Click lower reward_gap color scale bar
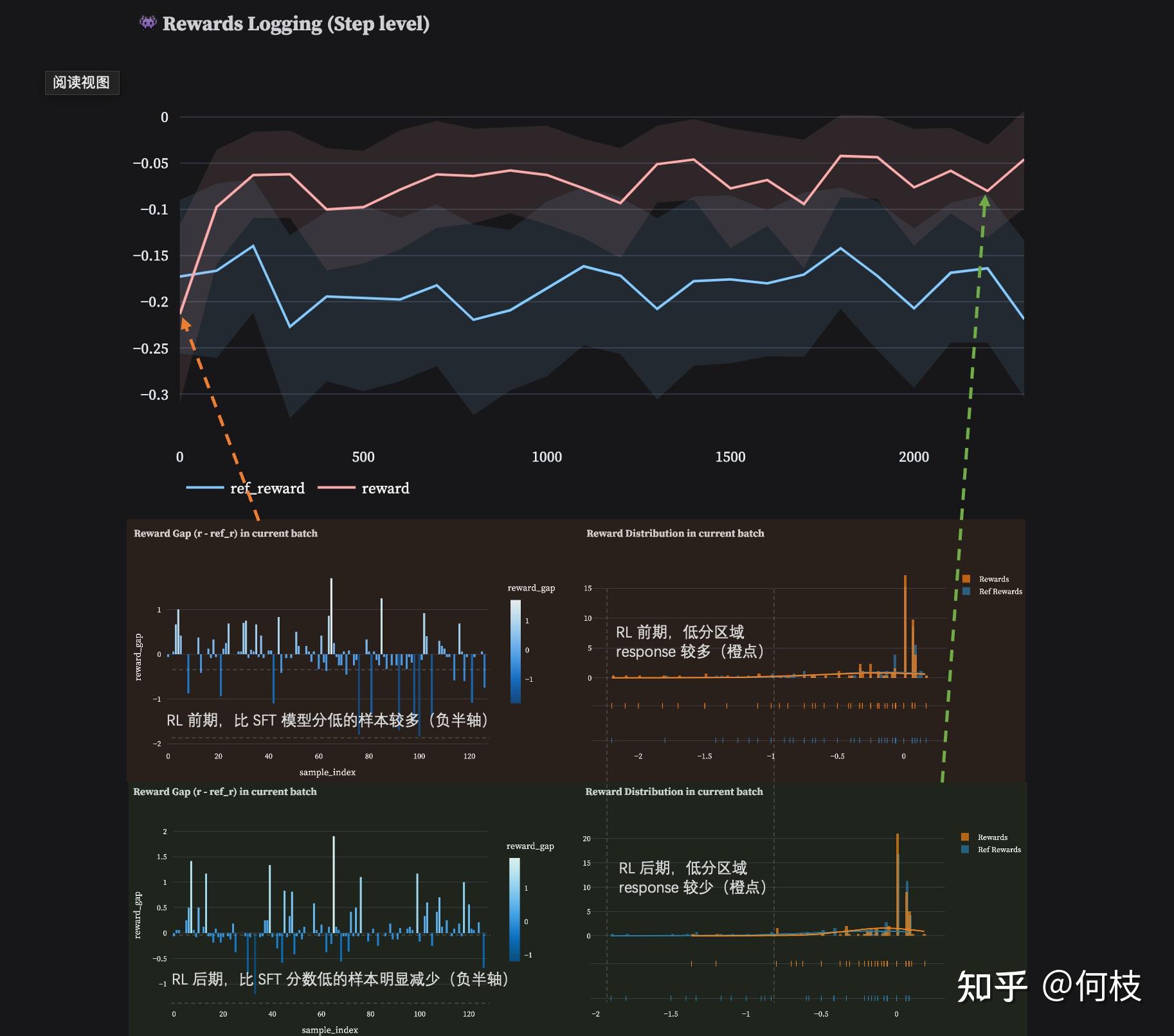Viewport: 1174px width, 1036px height. click(x=514, y=909)
